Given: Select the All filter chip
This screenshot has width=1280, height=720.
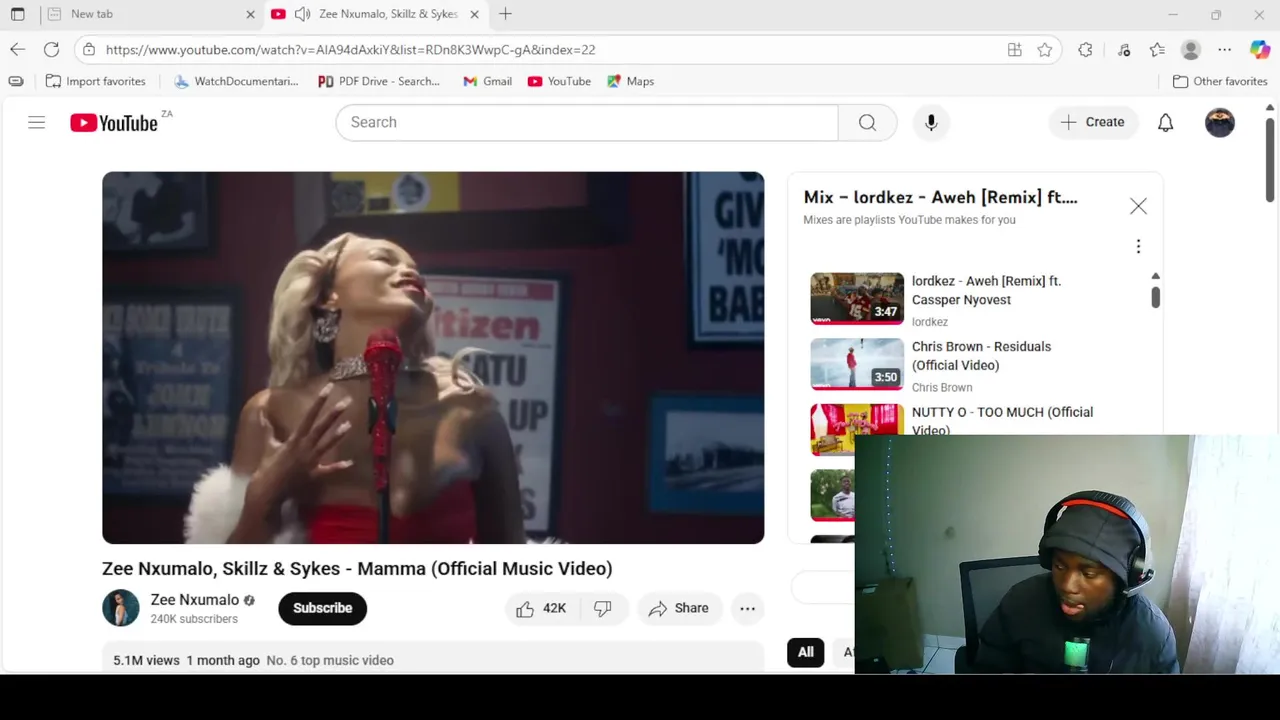Looking at the screenshot, I should tap(805, 652).
